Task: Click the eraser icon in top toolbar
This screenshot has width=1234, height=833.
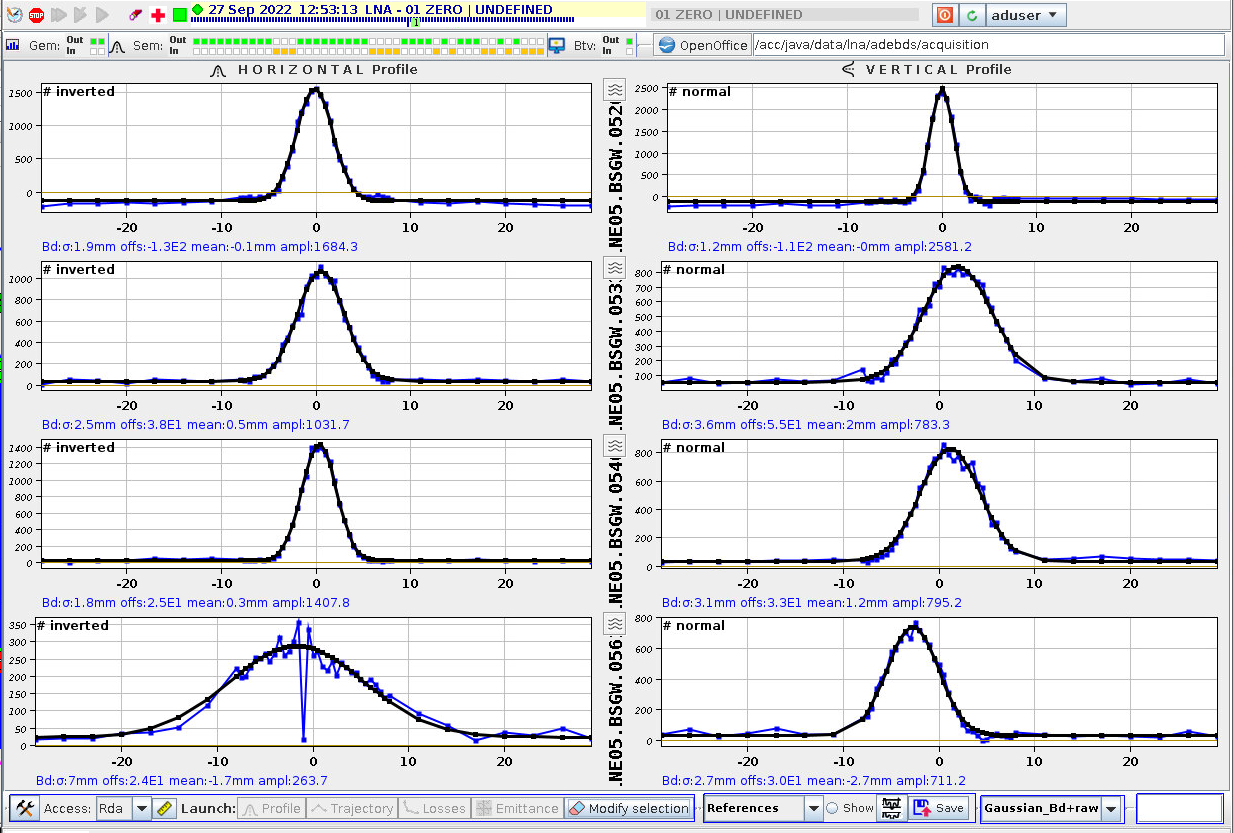Action: (136, 15)
